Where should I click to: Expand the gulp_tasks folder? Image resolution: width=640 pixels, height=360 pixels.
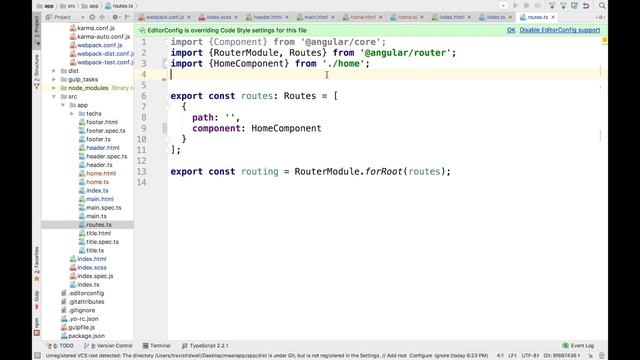pyautogui.click(x=53, y=79)
